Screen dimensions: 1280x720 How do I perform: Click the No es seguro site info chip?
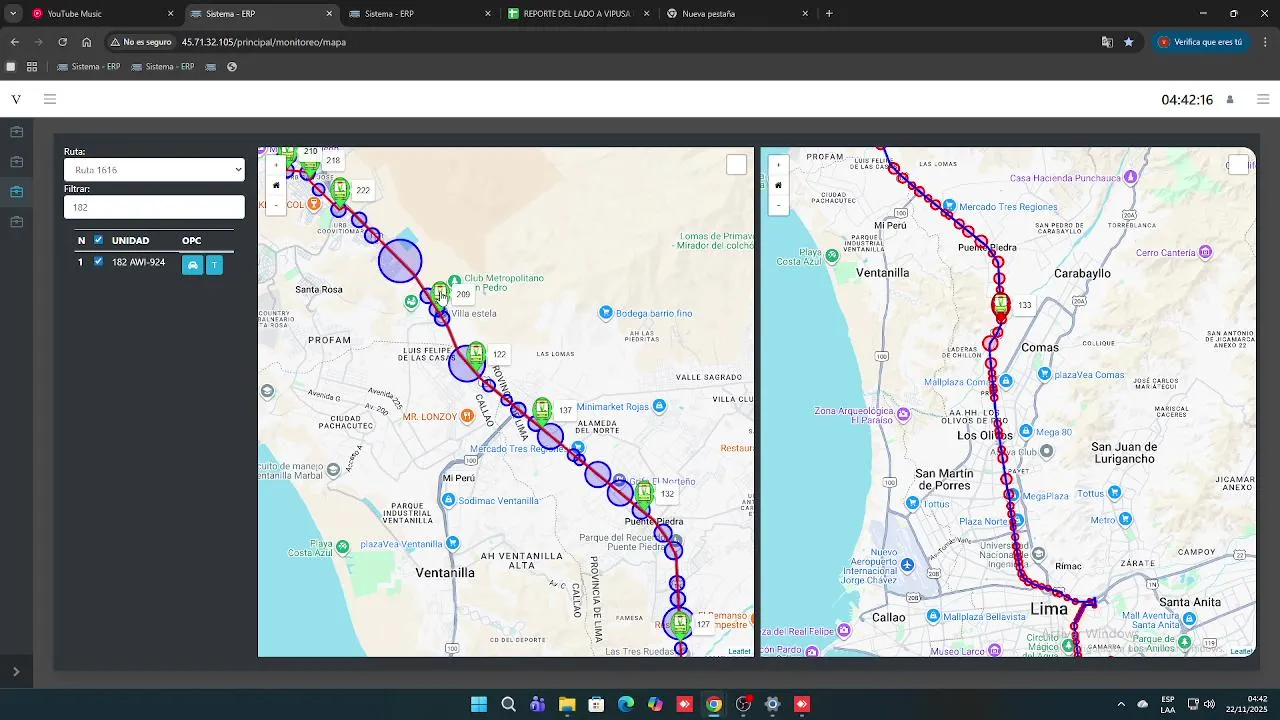[x=140, y=42]
